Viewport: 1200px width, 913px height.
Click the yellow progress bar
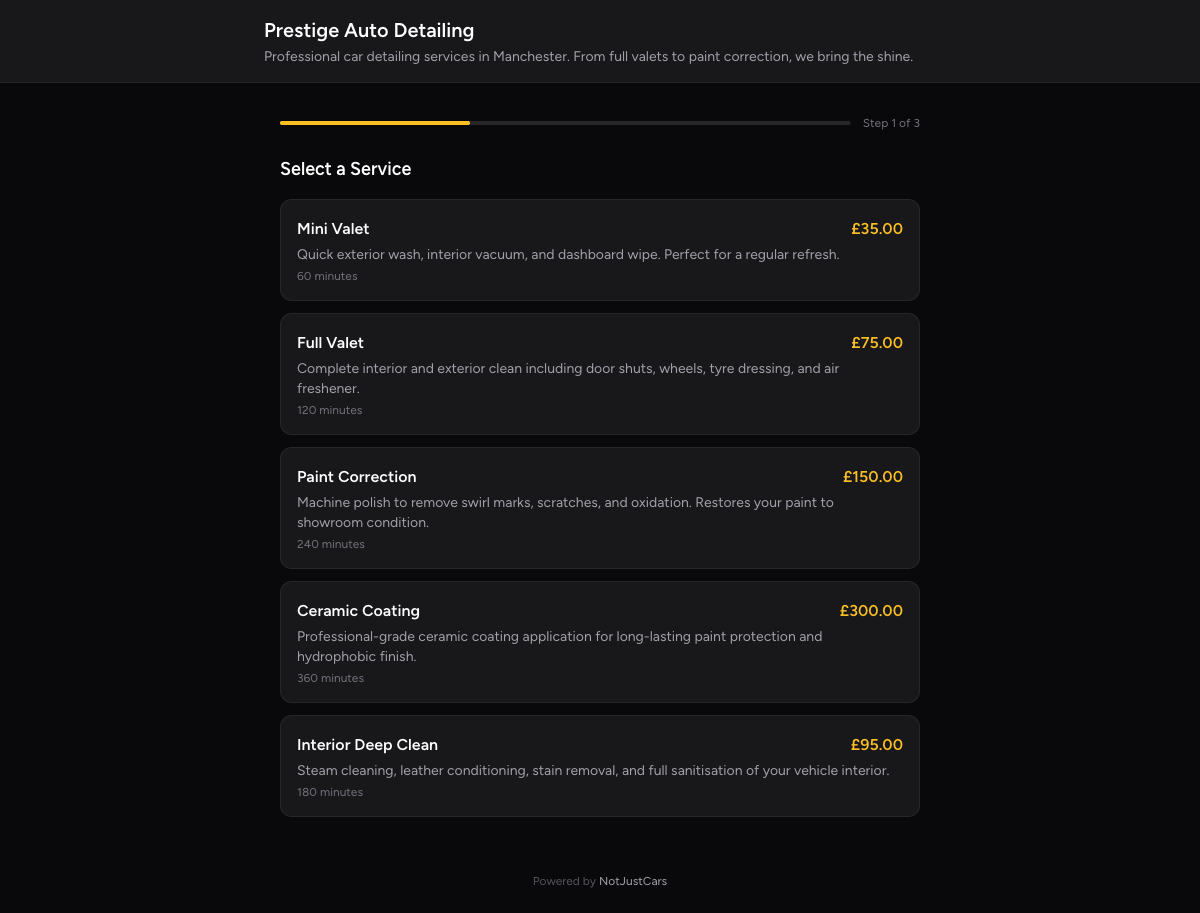coord(375,123)
